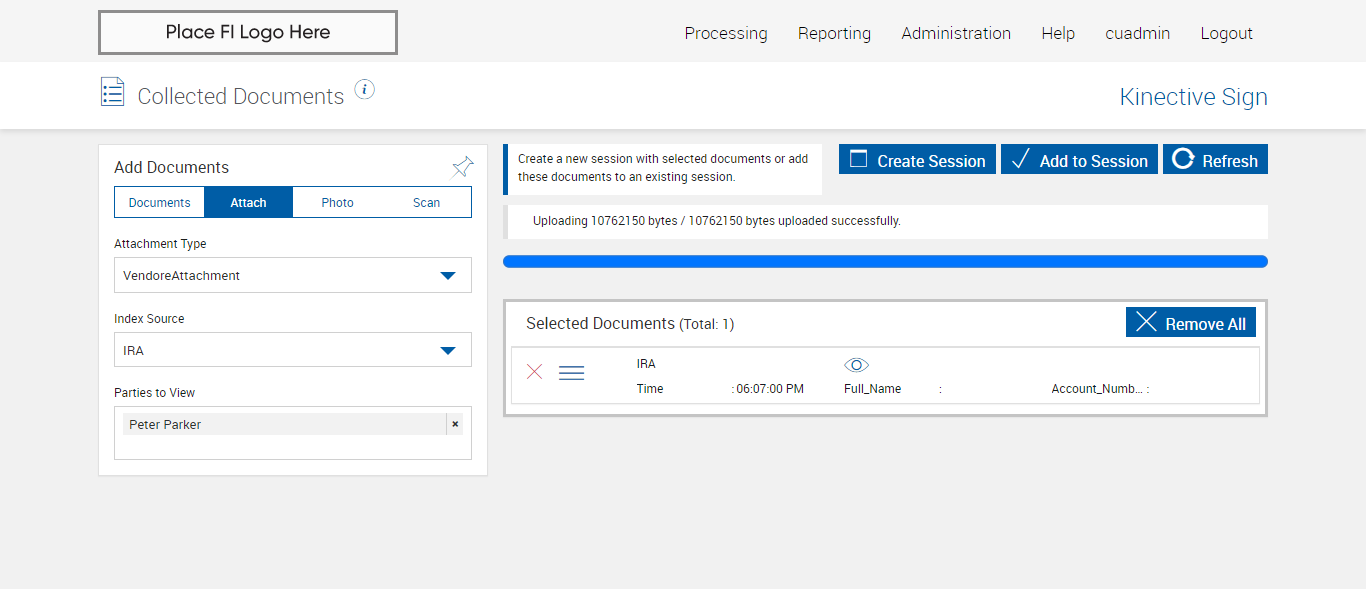Select the Photo tab

click(x=338, y=202)
